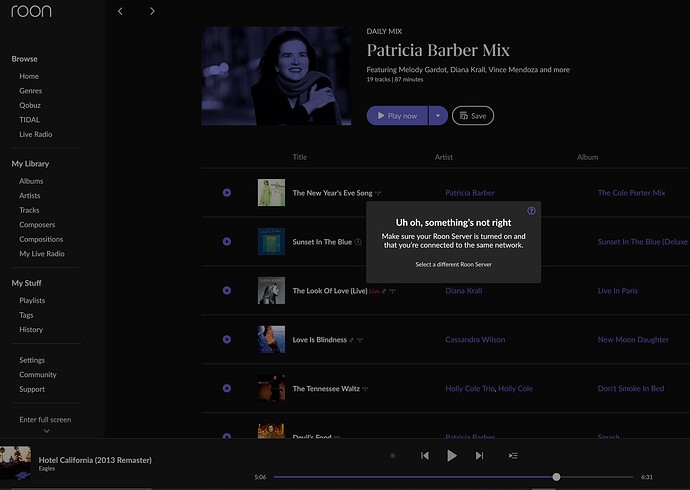The height and width of the screenshot is (490, 690).
Task: Go forward with the right arrow
Action: 152,11
